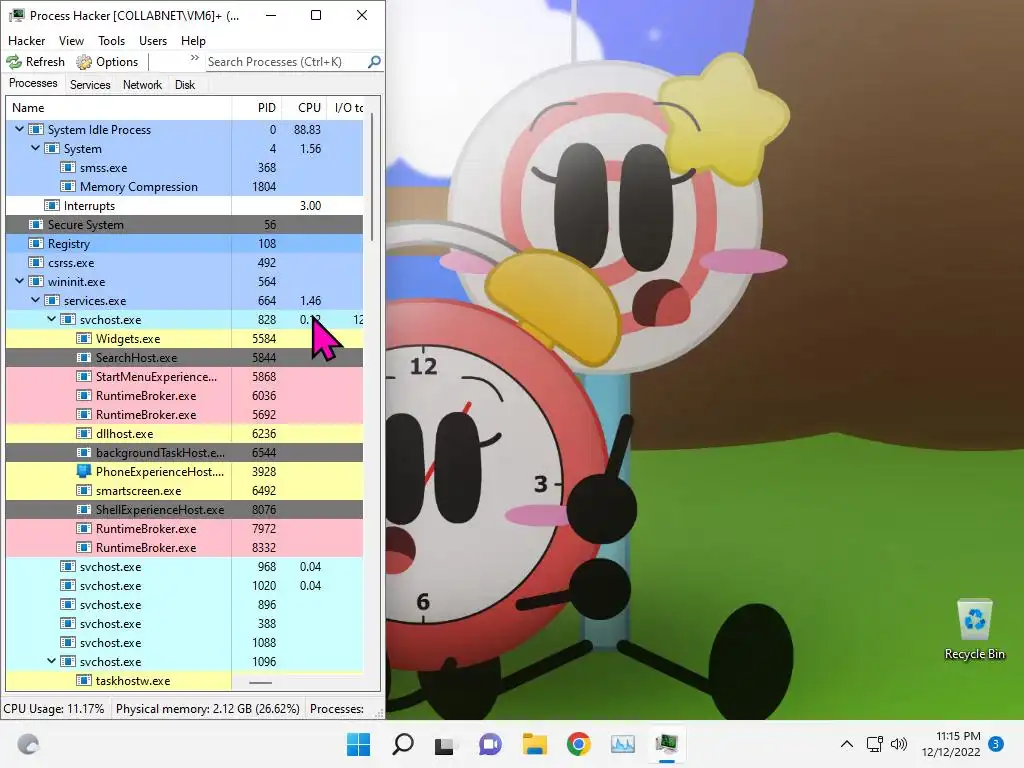
Task: Click the Widgets.exe process icon
Action: click(x=84, y=338)
